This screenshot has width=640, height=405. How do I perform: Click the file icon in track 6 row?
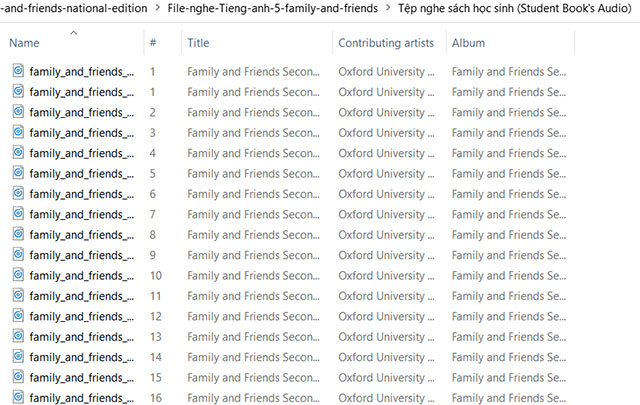point(19,194)
